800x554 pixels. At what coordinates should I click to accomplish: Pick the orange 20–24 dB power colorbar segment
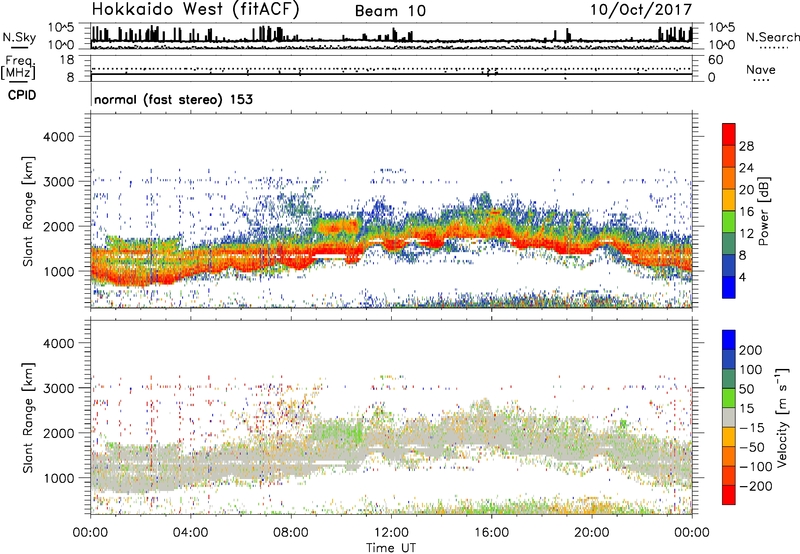tap(729, 179)
